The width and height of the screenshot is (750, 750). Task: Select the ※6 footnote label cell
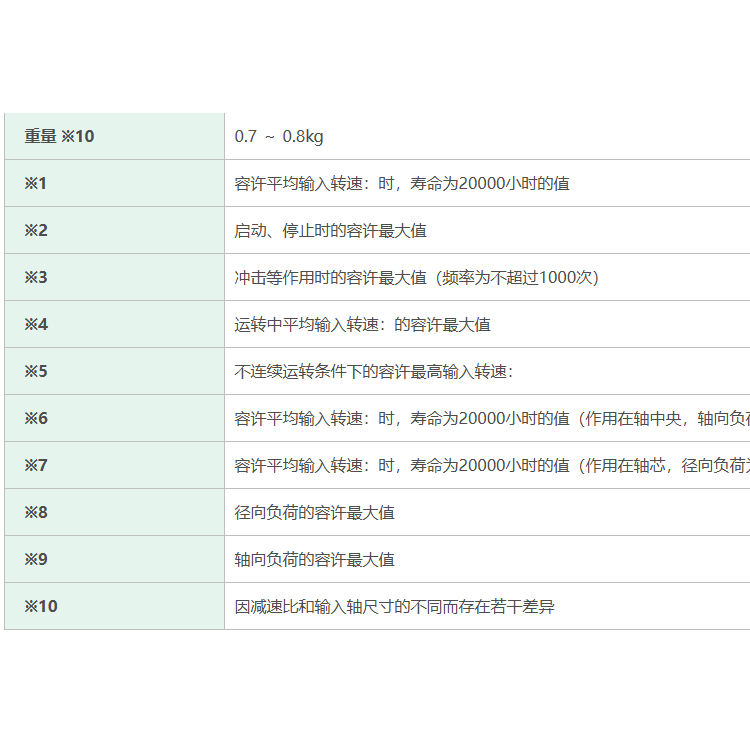pos(36,418)
